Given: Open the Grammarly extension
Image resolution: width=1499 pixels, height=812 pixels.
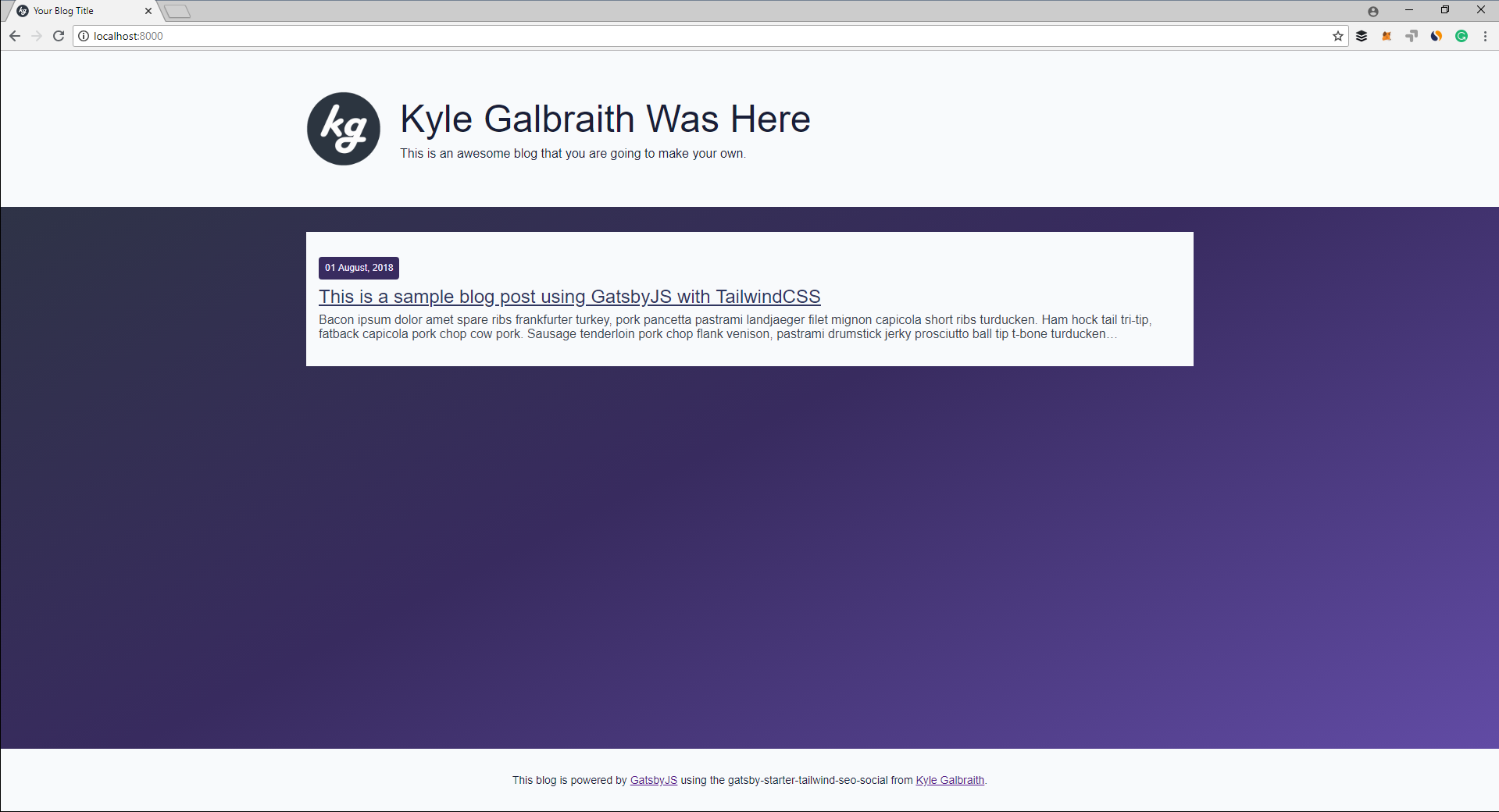Looking at the screenshot, I should pyautogui.click(x=1462, y=36).
